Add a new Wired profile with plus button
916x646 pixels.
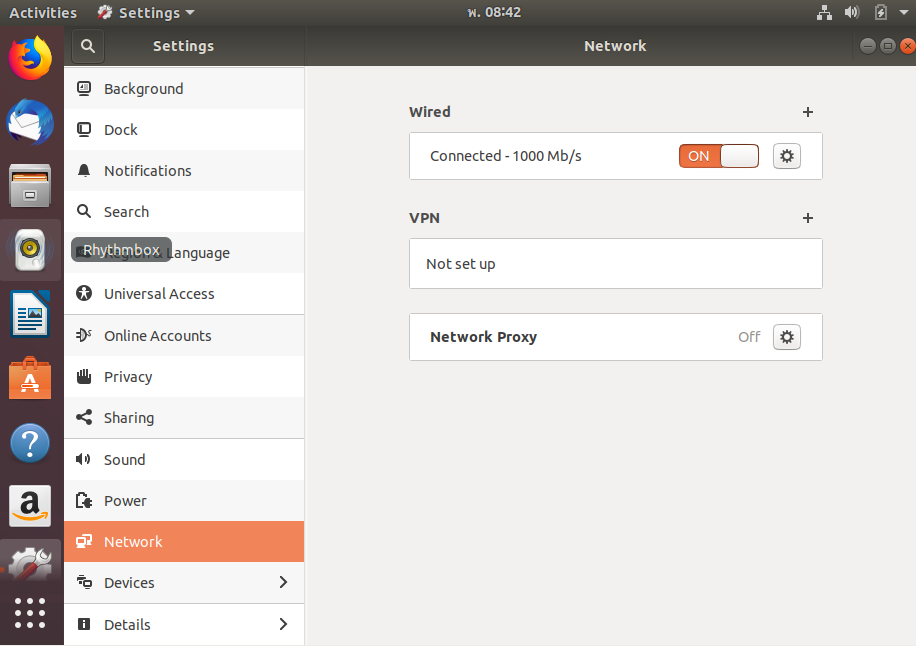[808, 112]
